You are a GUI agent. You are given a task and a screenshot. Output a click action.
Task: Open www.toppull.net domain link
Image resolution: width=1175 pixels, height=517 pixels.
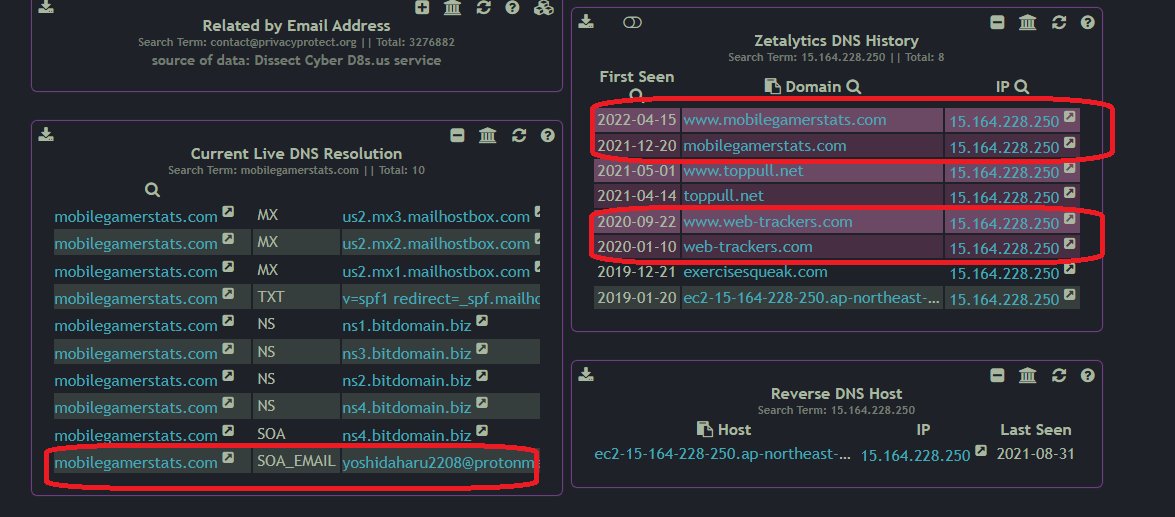[743, 171]
